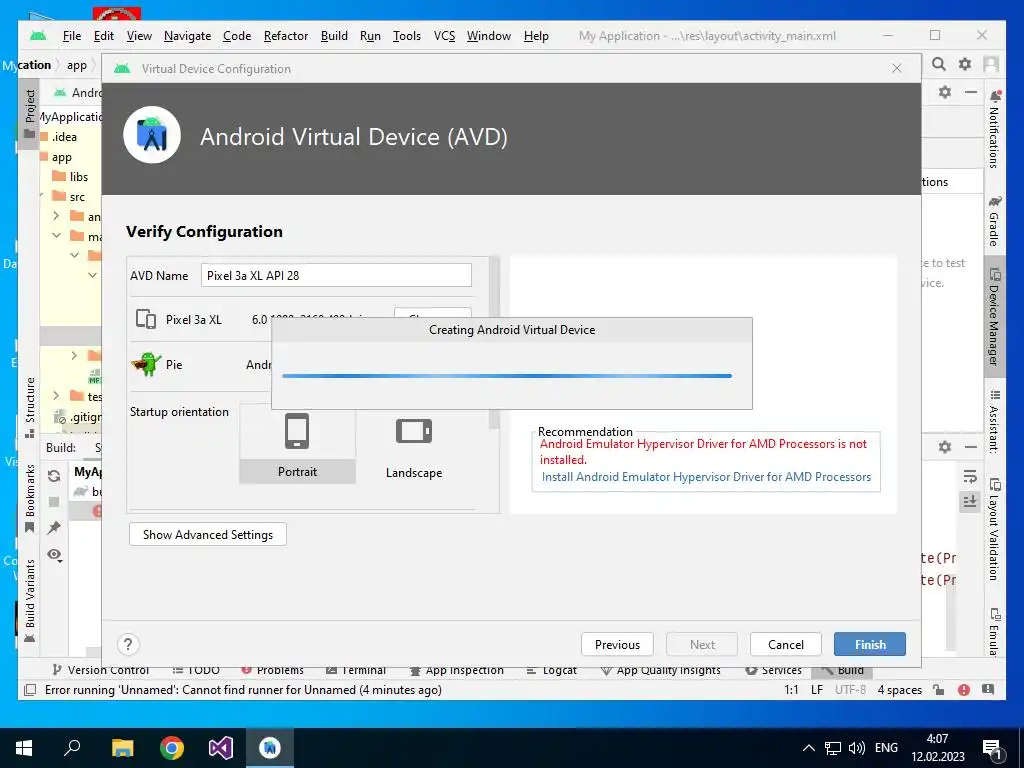
Task: Toggle the Project tool window tab
Action: pos(29,114)
